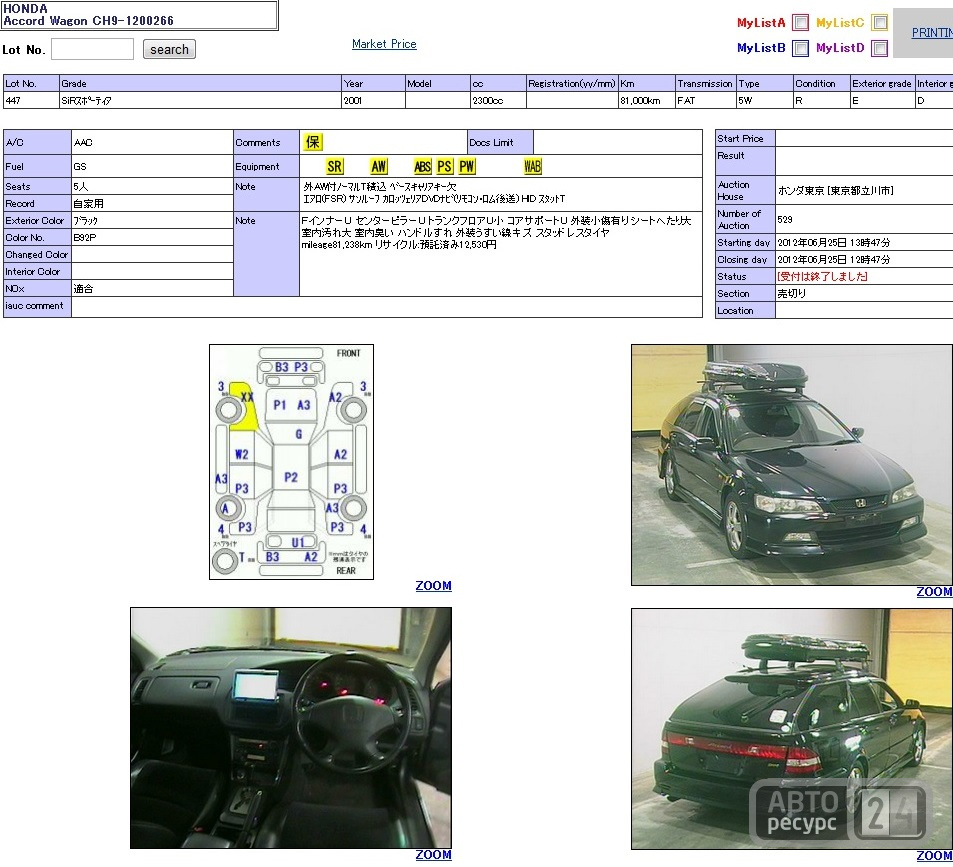The width and height of the screenshot is (953, 867).
Task: Click the 売切り section value
Action: pos(792,293)
